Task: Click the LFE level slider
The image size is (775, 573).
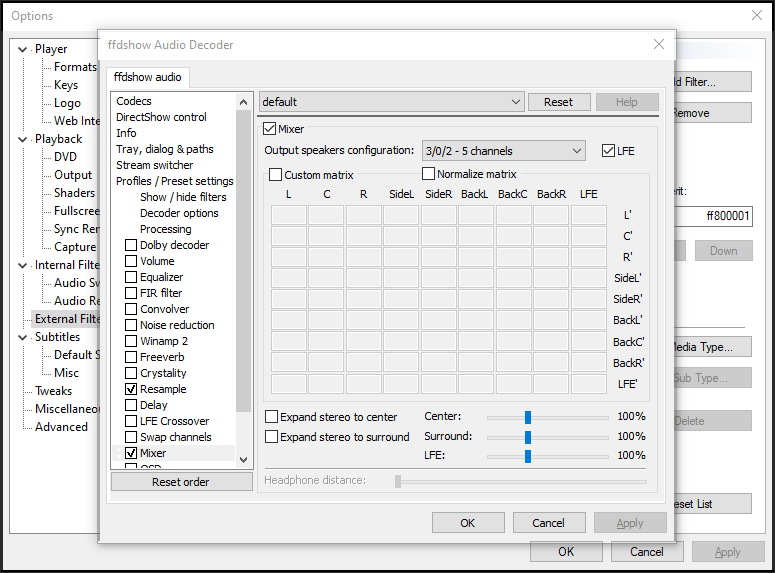Action: pyautogui.click(x=548, y=456)
